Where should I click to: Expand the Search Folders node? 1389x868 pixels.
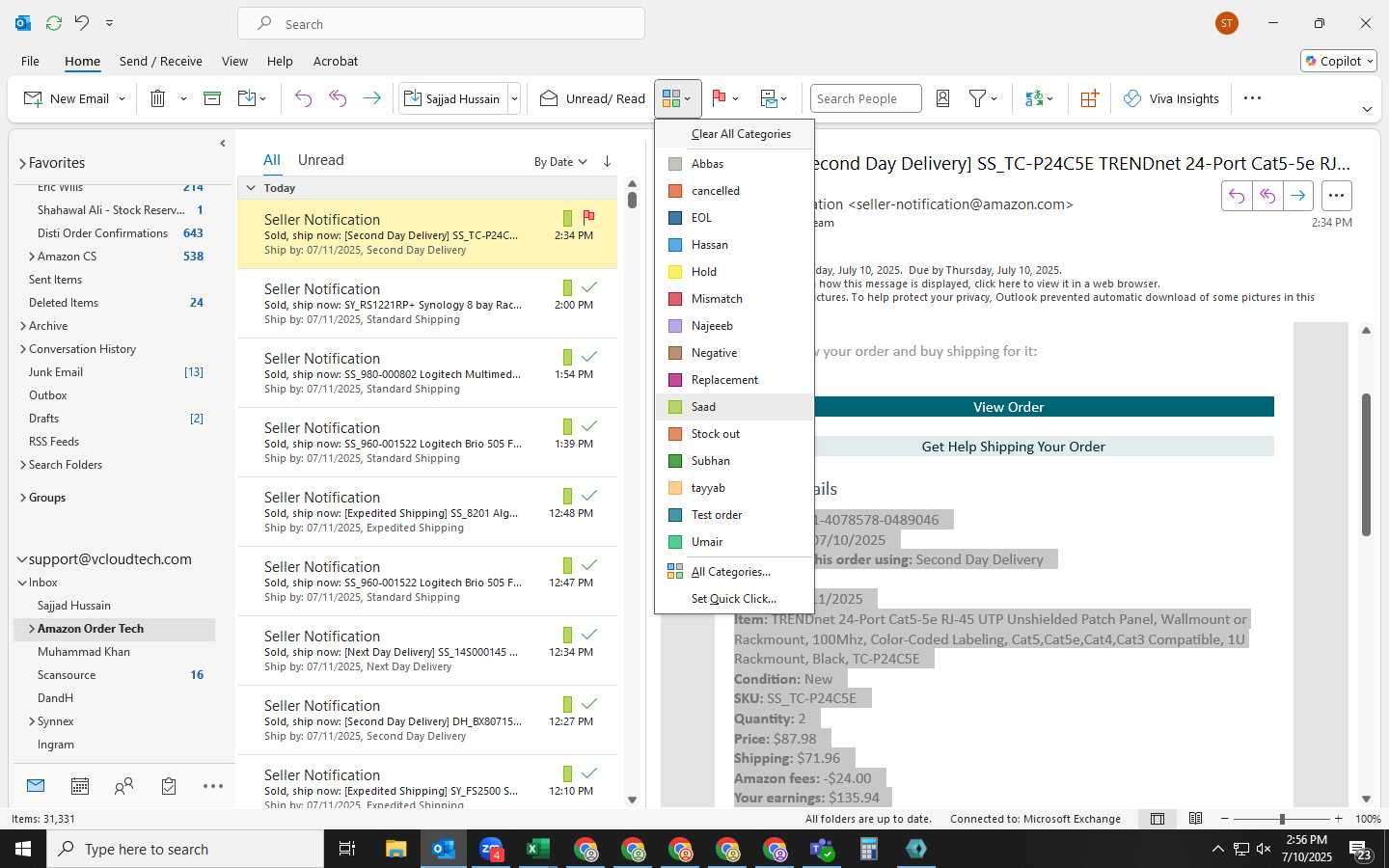(23, 465)
